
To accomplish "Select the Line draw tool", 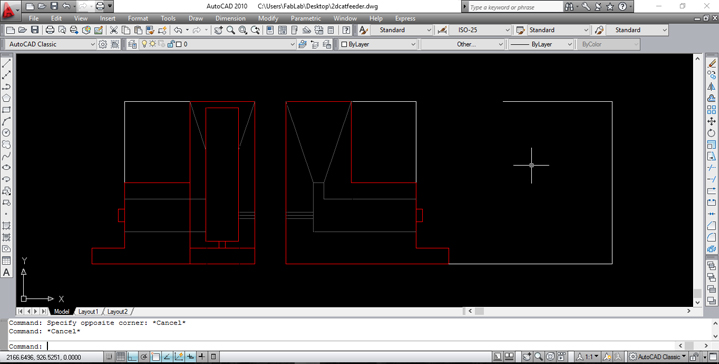I will click(x=6, y=63).
